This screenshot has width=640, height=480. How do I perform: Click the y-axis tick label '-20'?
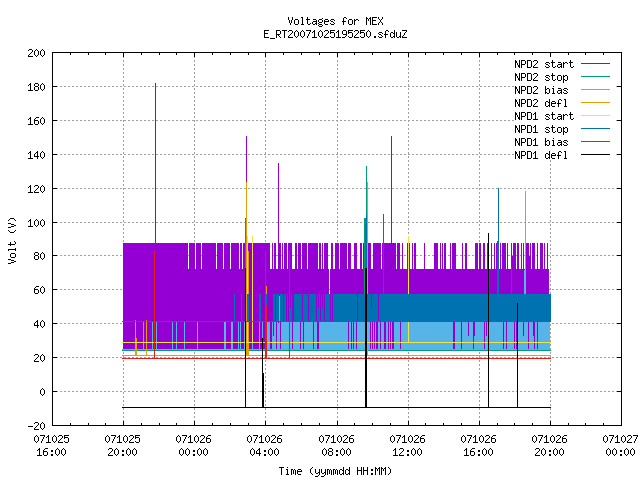36,426
